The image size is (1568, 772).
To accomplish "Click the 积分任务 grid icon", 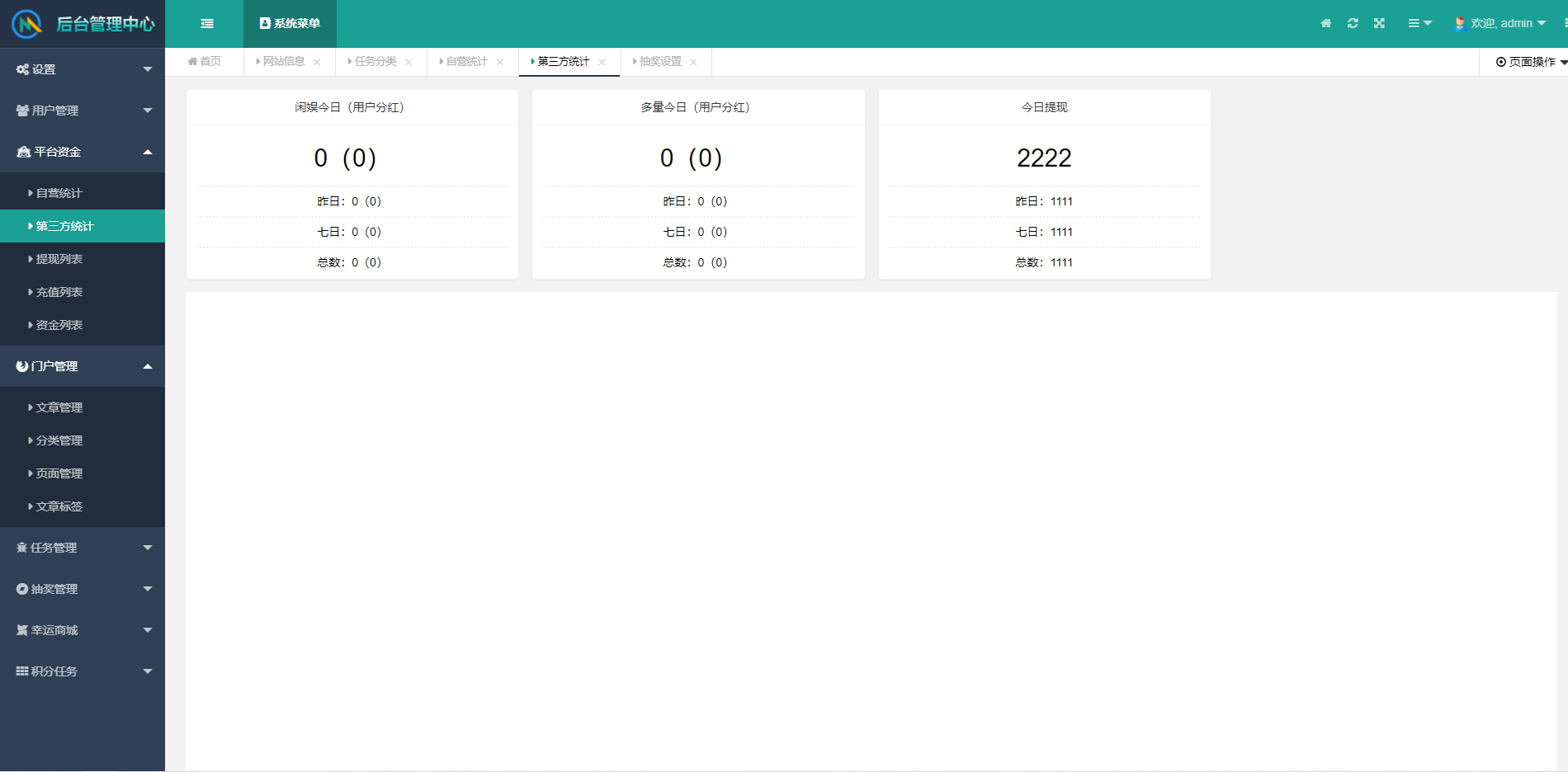I will coord(21,671).
